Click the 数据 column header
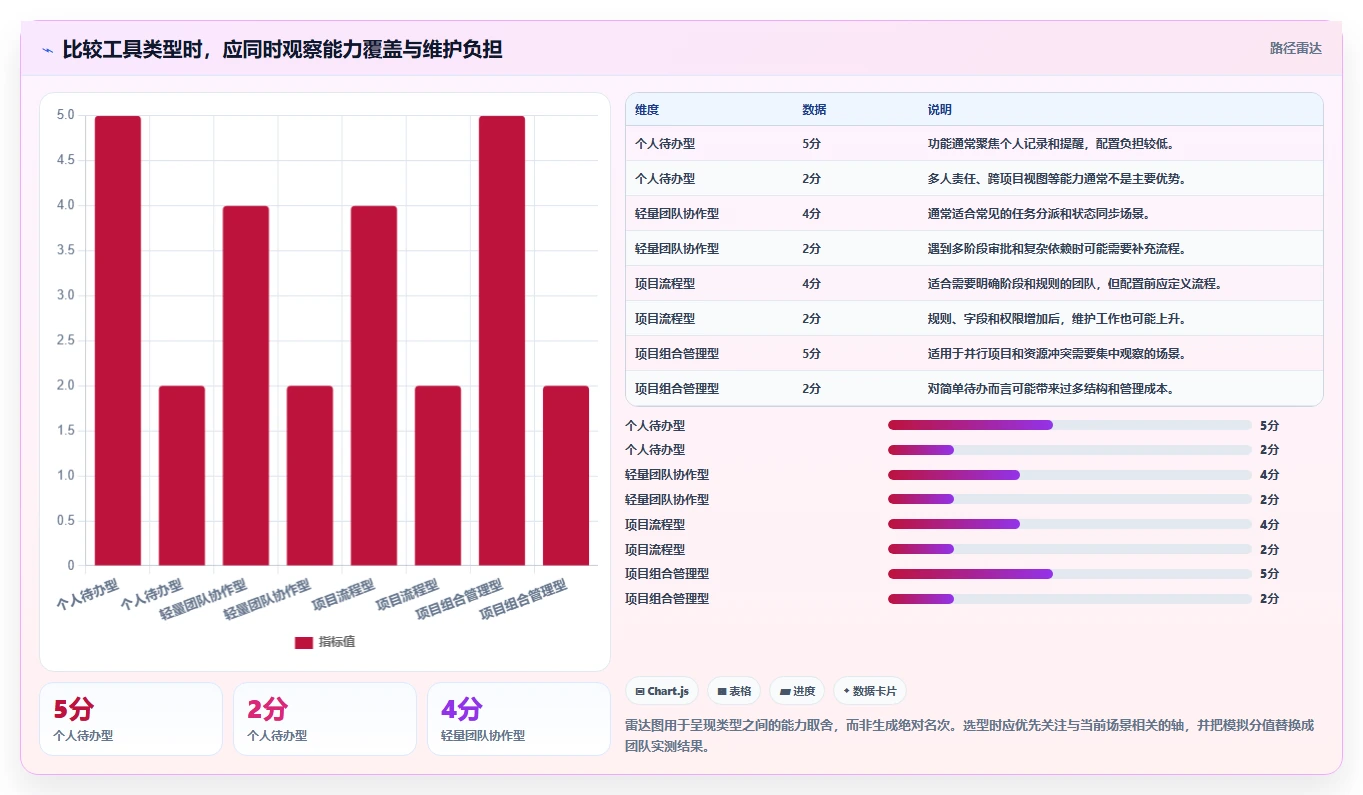This screenshot has width=1363, height=795. pyautogui.click(x=814, y=110)
